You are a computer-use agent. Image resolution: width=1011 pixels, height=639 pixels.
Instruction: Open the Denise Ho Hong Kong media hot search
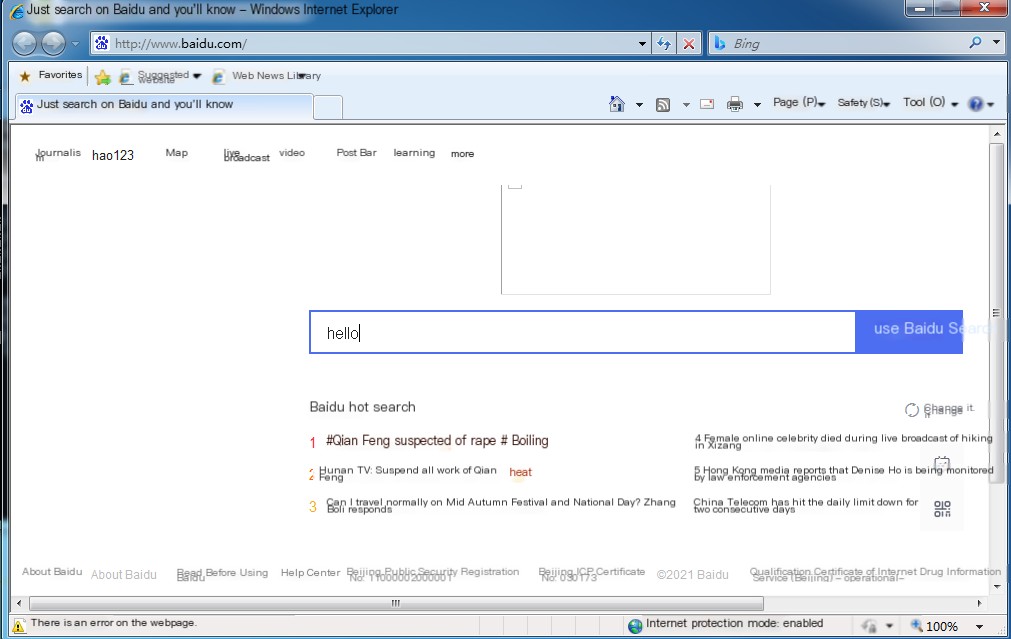[843, 473]
